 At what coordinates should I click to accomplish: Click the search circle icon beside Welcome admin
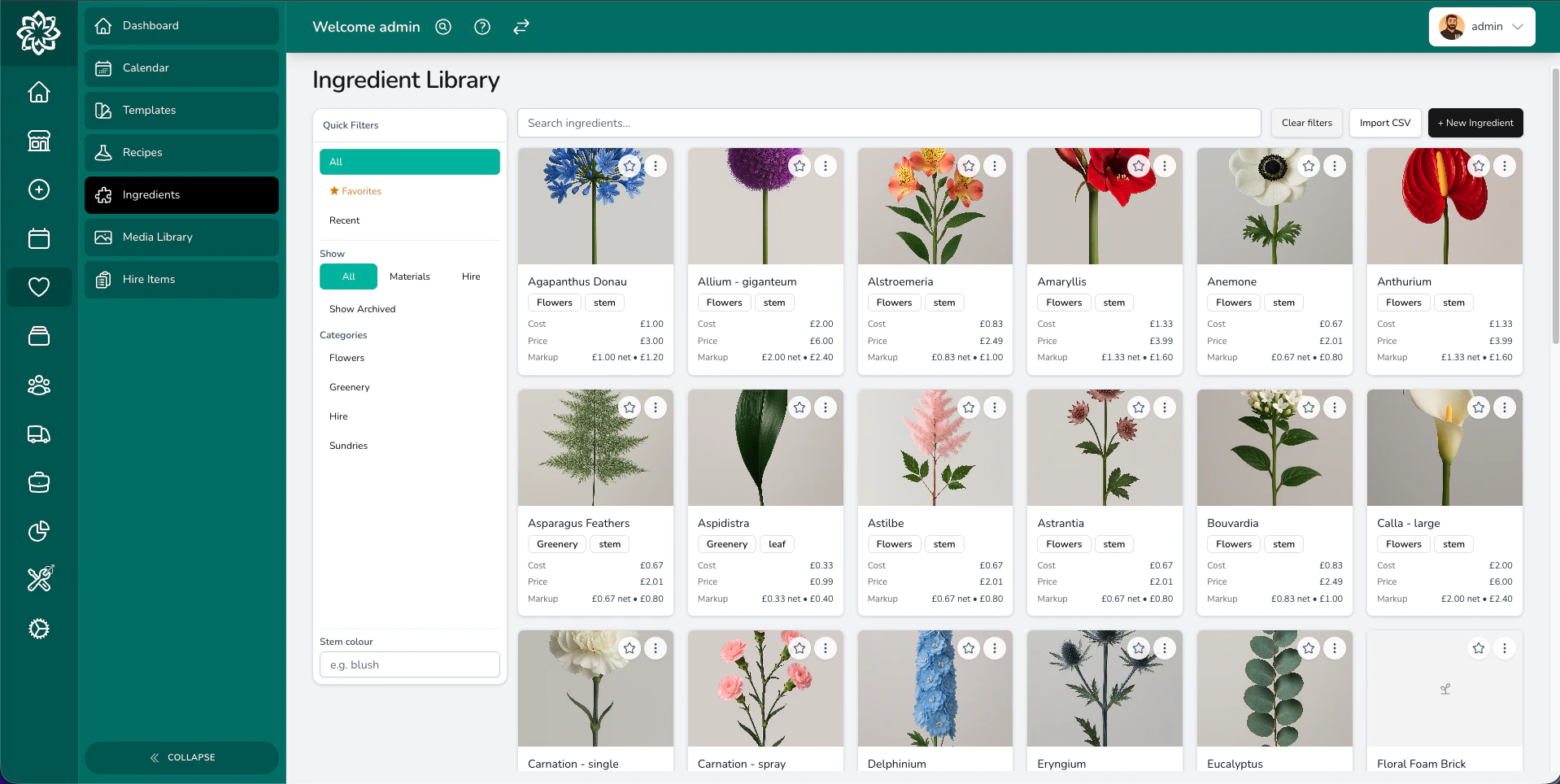point(443,27)
